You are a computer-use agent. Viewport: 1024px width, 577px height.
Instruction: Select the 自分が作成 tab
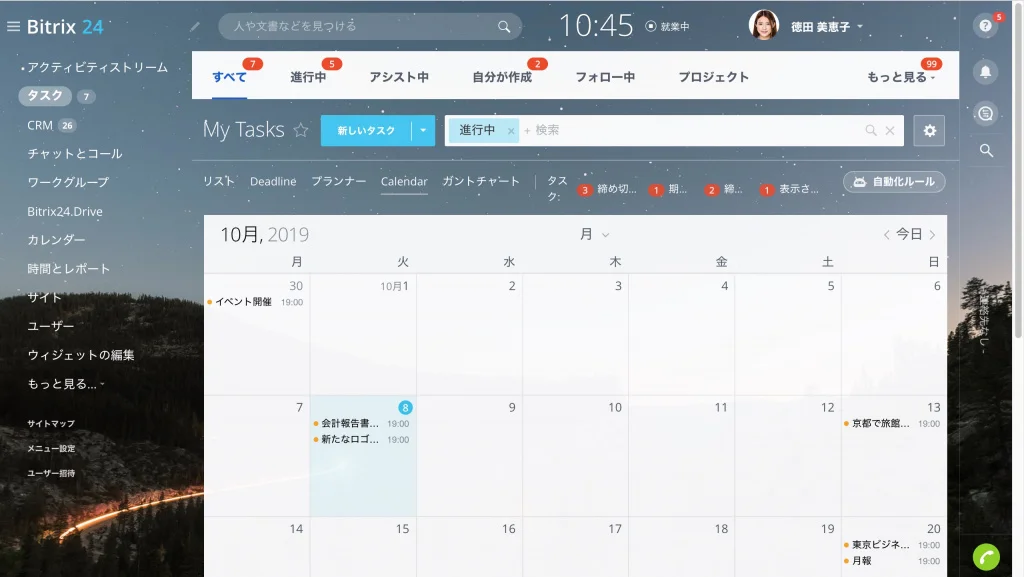[x=502, y=77]
